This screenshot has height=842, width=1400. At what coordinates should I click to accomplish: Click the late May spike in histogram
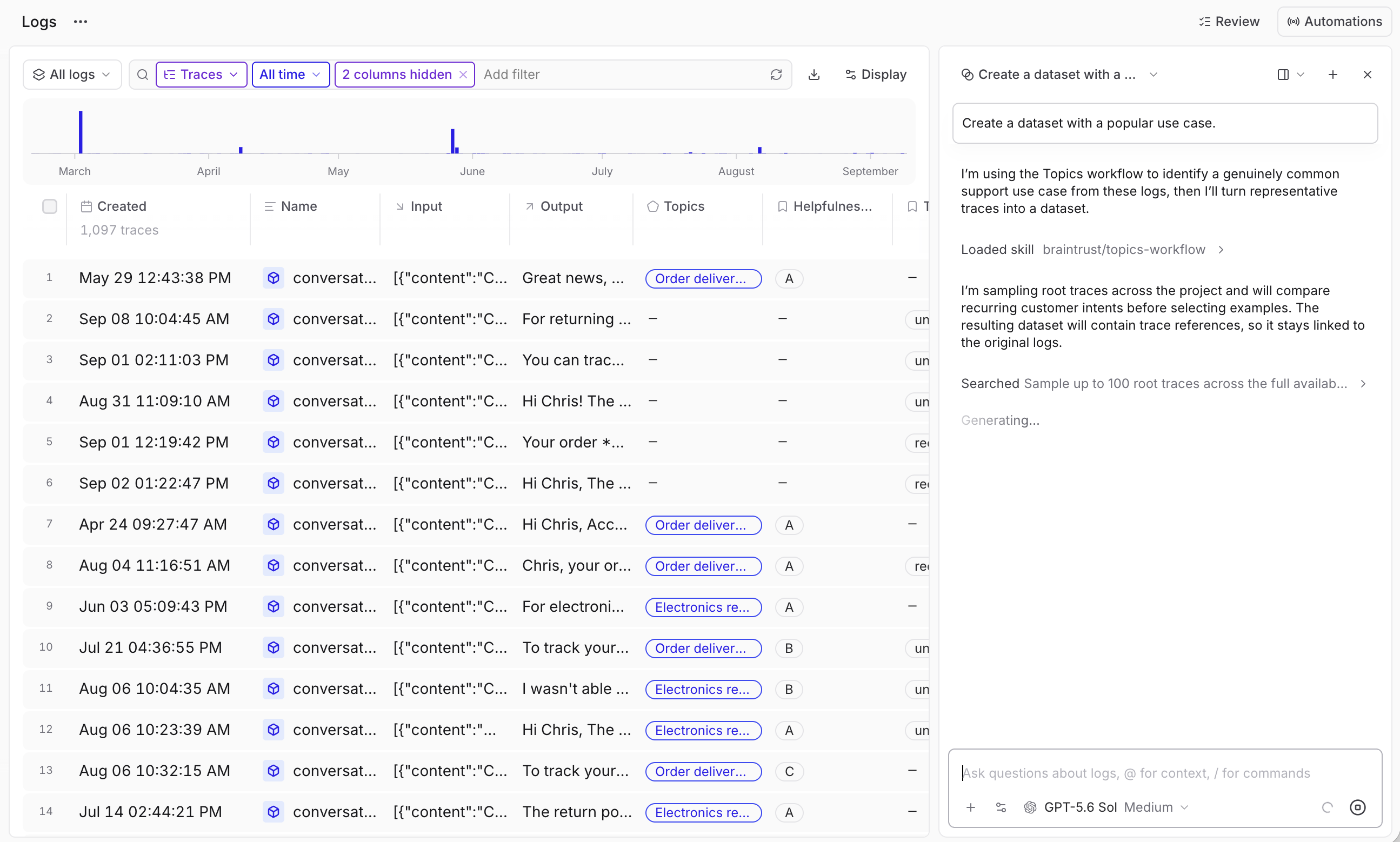[x=452, y=141]
